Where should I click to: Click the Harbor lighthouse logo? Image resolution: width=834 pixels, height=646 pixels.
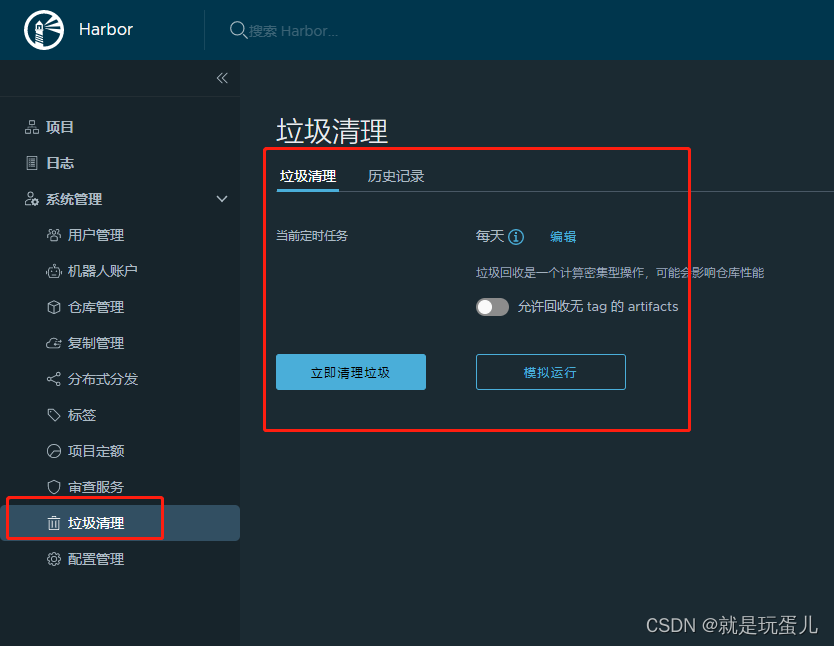[x=44, y=30]
